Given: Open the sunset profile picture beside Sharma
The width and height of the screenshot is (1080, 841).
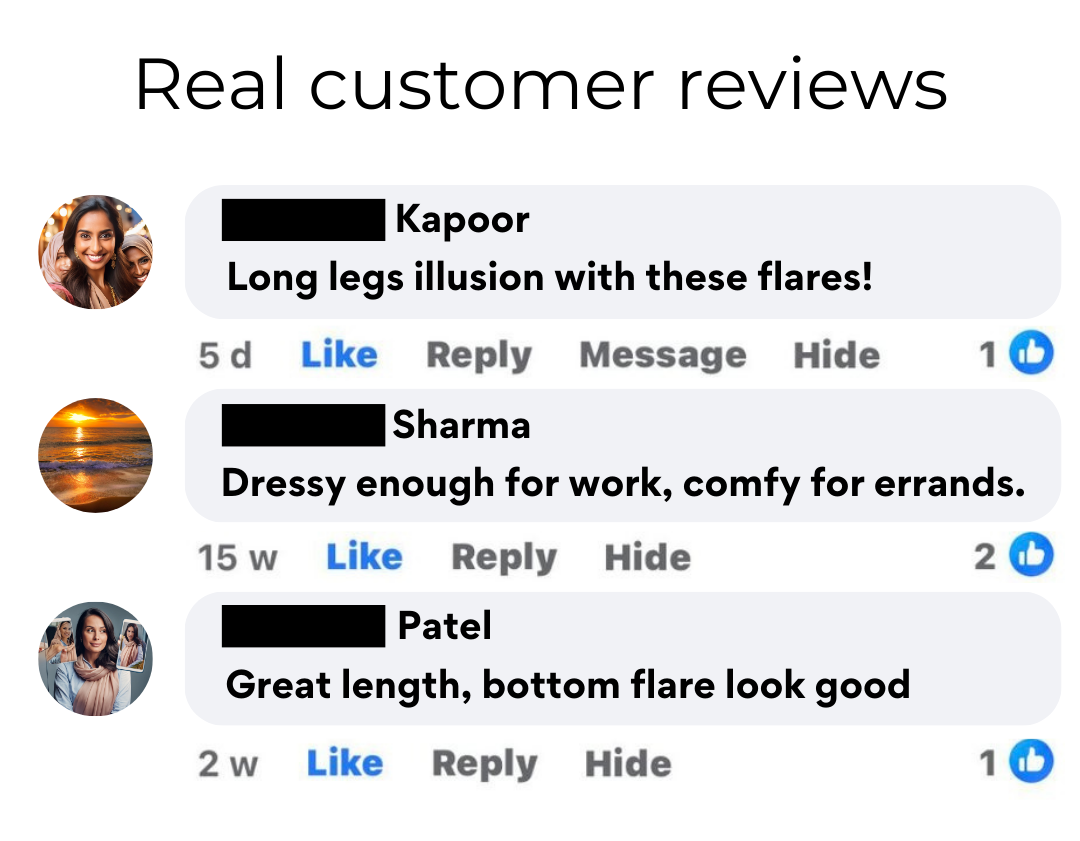Looking at the screenshot, I should click(95, 455).
